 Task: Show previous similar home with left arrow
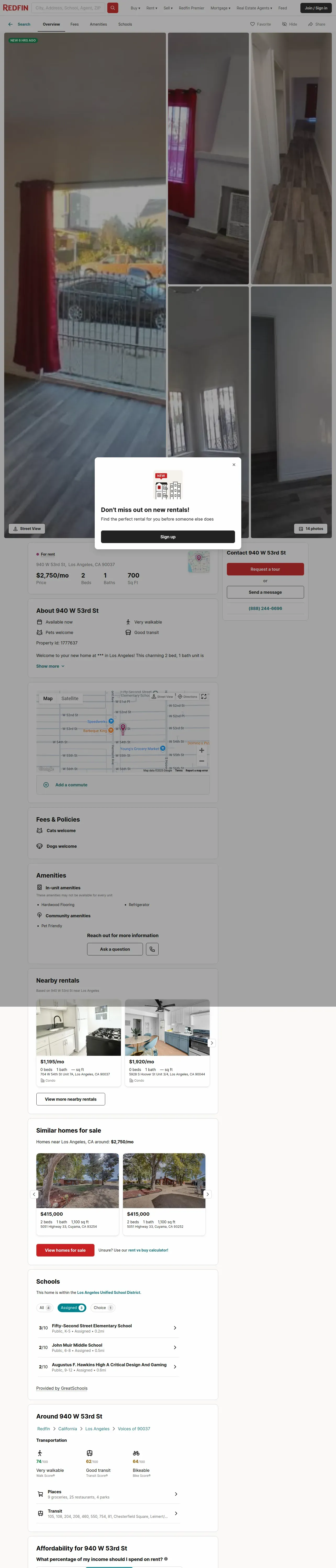(34, 1194)
